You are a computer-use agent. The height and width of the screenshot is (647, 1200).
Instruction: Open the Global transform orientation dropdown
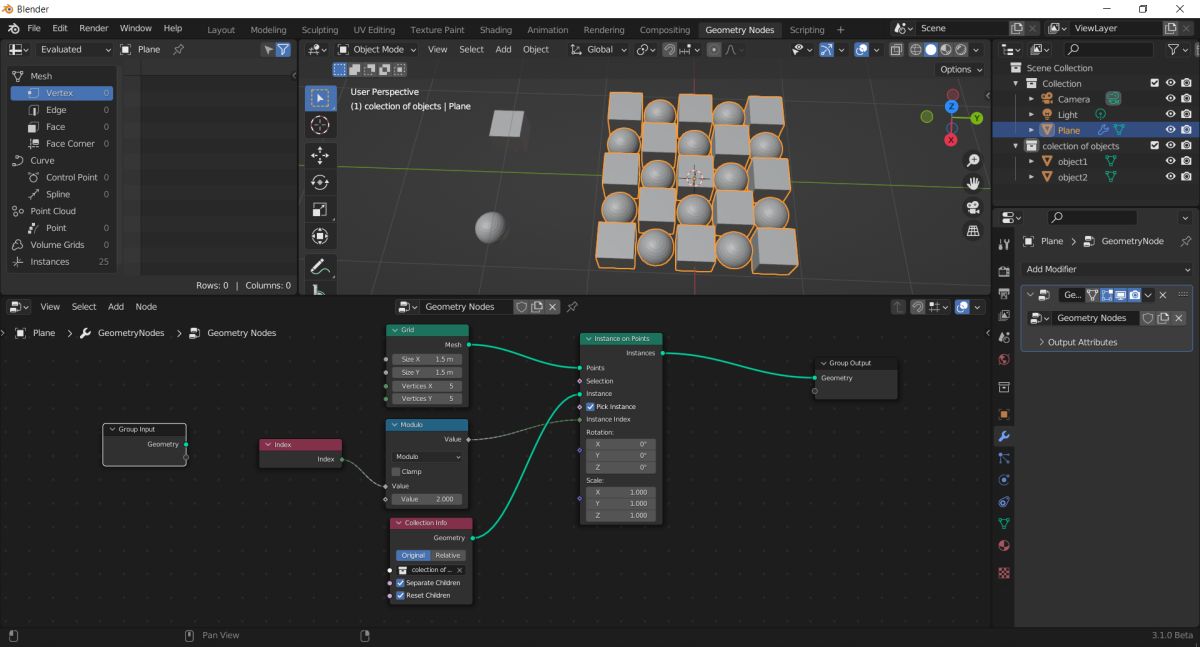click(598, 49)
